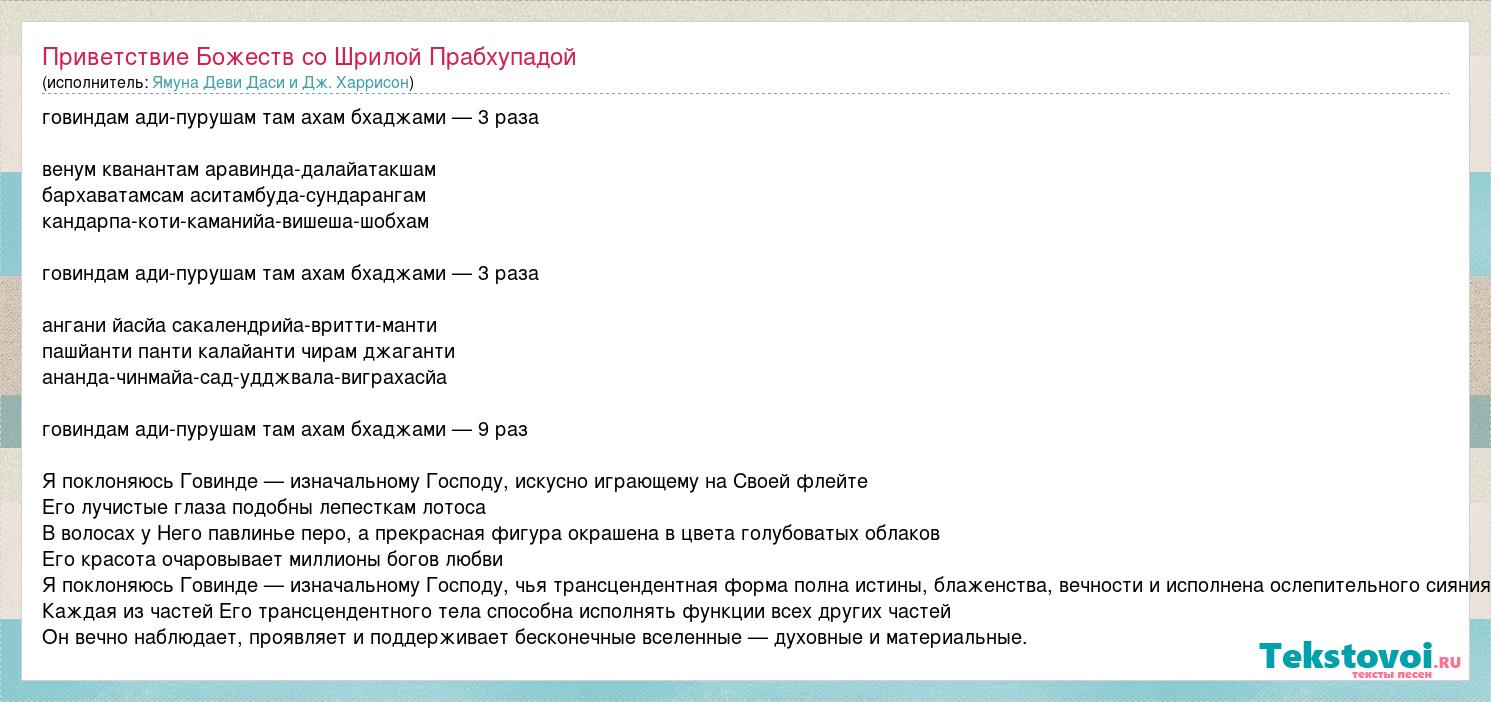Click the Tekstovoi.ru logo
The height and width of the screenshot is (702, 1491).
tap(1360, 659)
